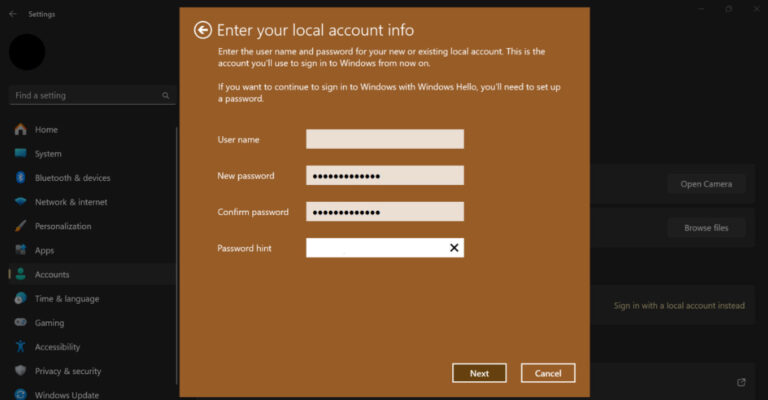This screenshot has width=768, height=400.
Task: Click Sign in with a local account instead
Action: 679,306
